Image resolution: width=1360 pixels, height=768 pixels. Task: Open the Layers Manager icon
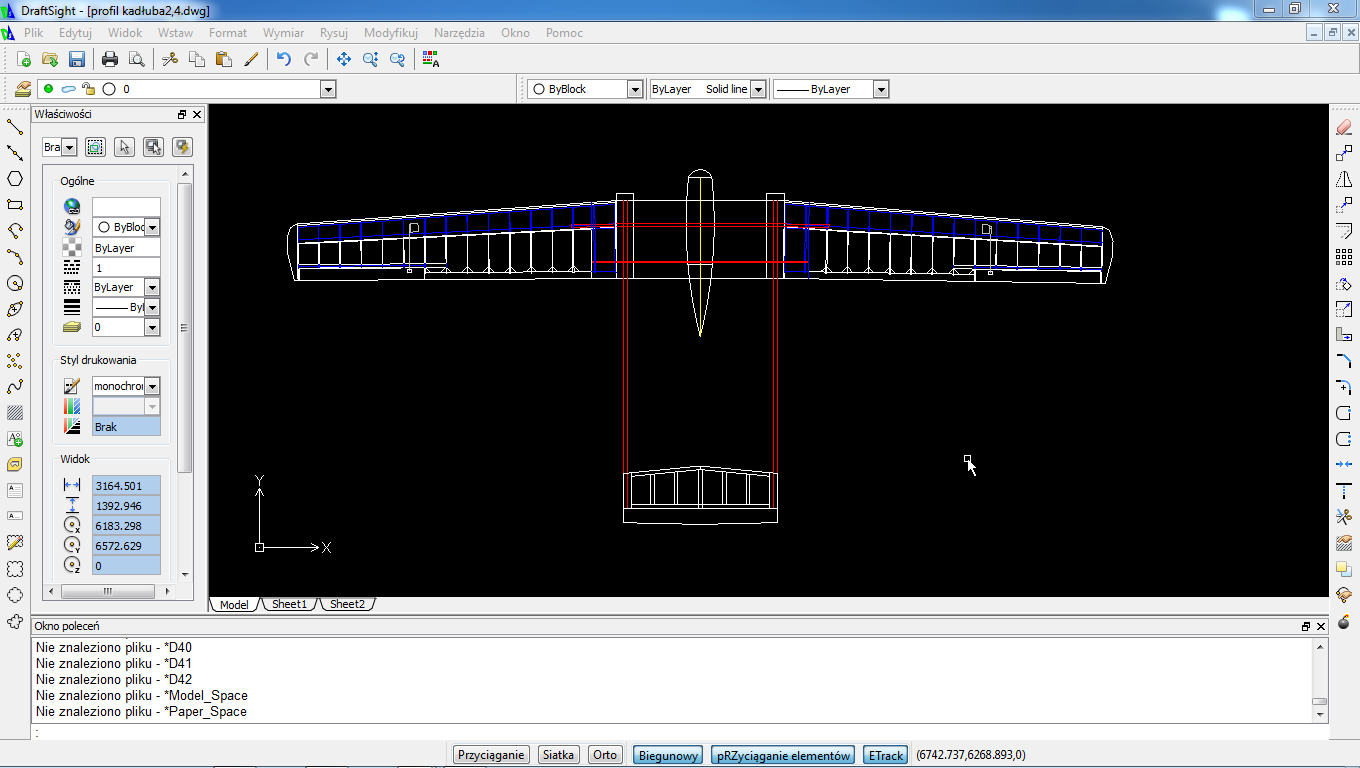click(22, 89)
